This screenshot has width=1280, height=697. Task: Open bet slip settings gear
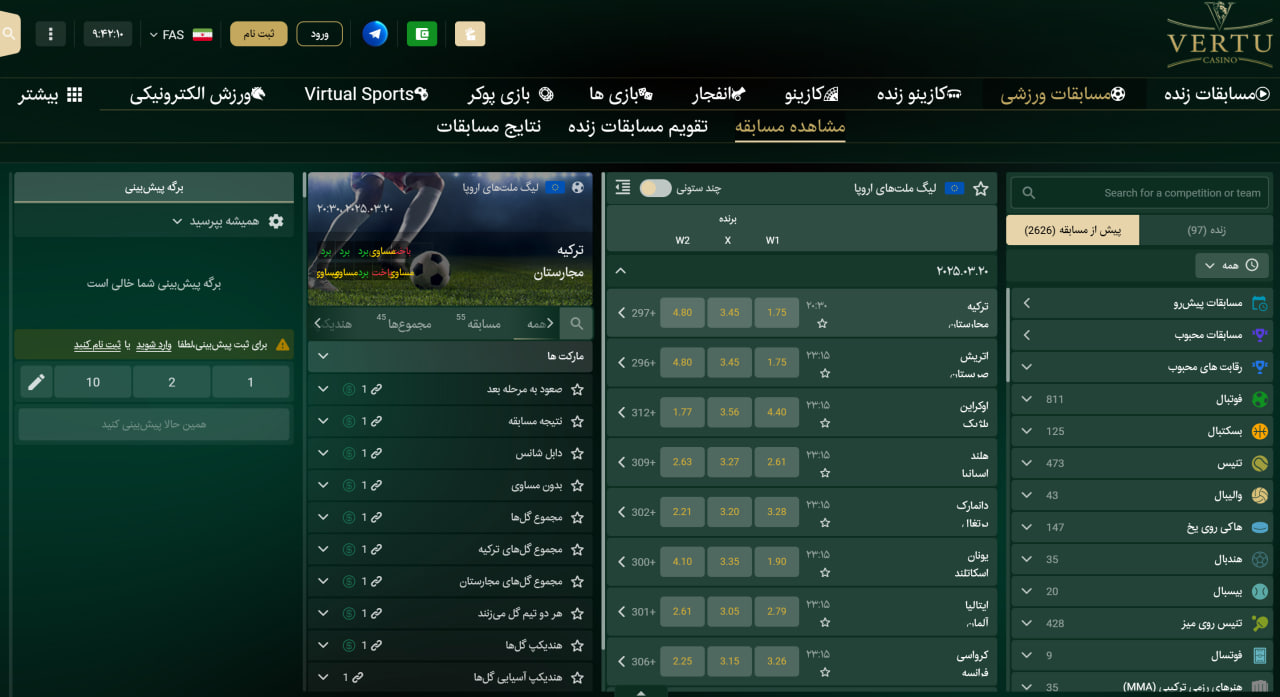click(x=276, y=221)
